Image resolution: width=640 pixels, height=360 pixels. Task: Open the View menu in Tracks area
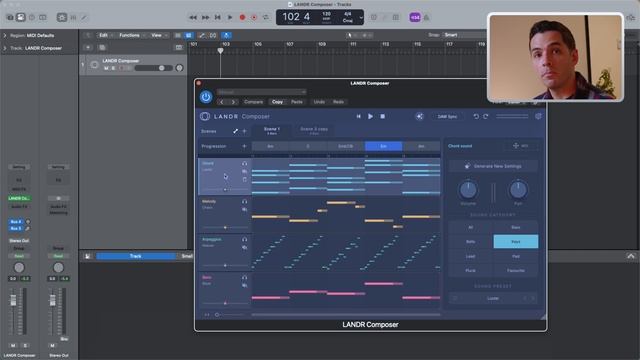159,36
